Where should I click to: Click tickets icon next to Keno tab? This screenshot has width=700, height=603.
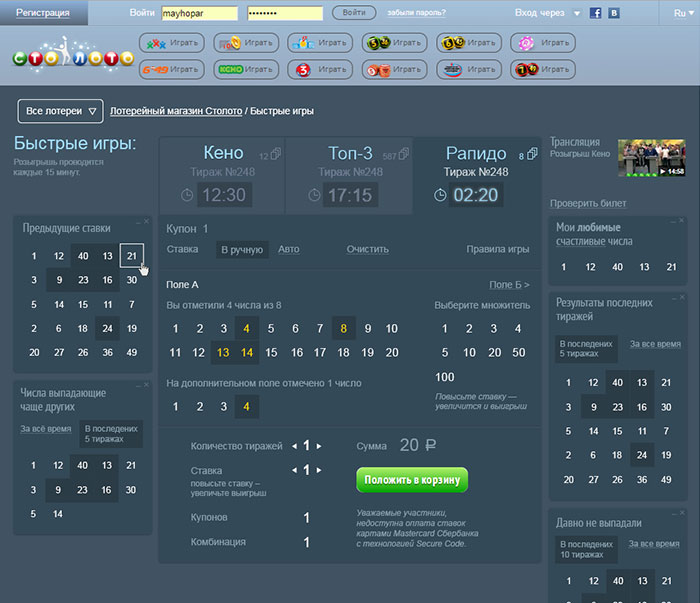pyautogui.click(x=276, y=154)
